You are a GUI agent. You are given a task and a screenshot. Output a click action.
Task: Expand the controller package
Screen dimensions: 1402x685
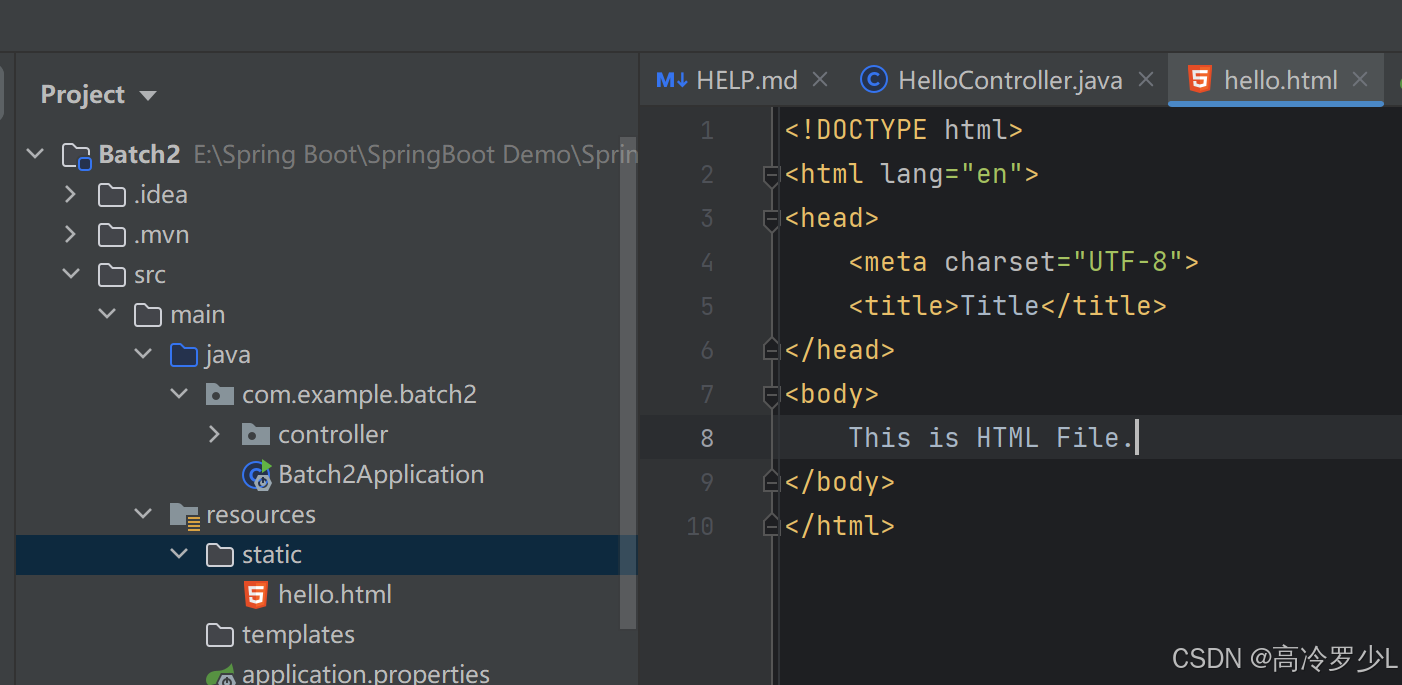pos(214,434)
